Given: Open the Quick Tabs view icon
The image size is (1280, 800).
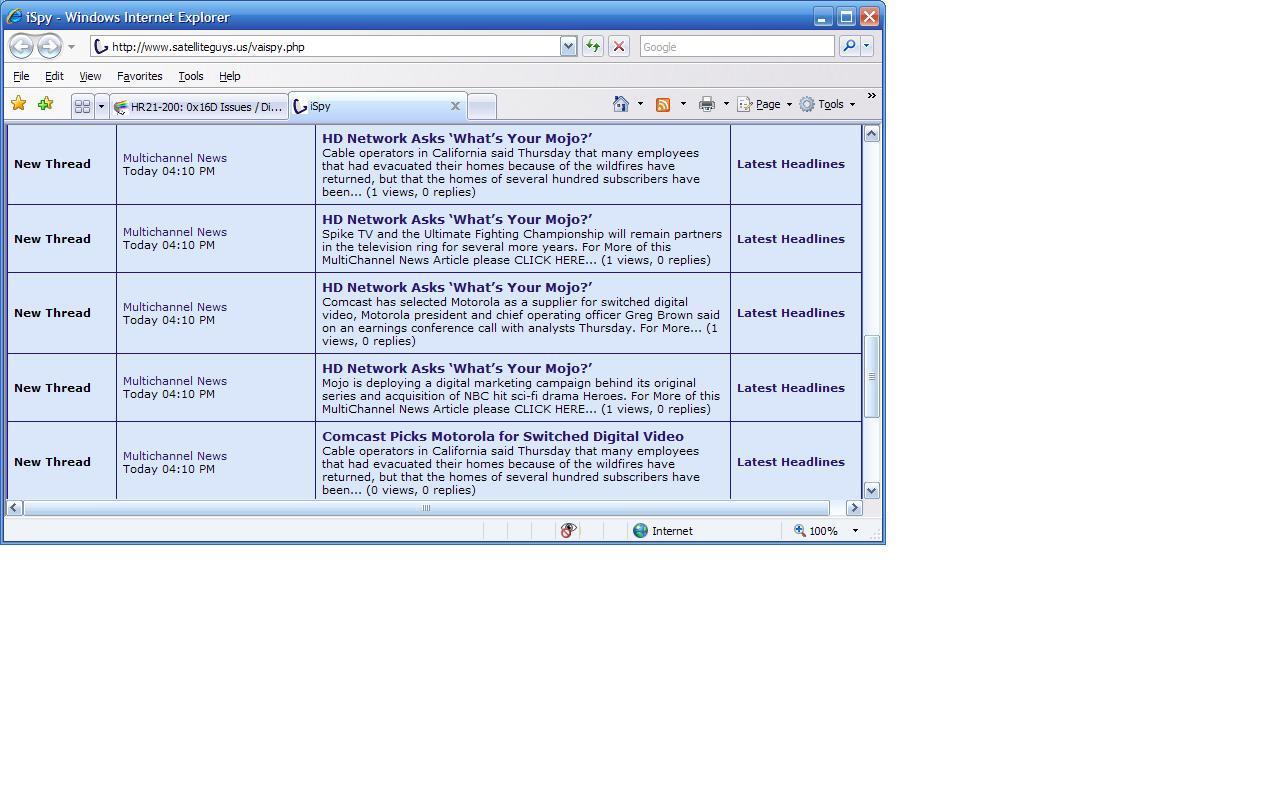Looking at the screenshot, I should coord(83,106).
